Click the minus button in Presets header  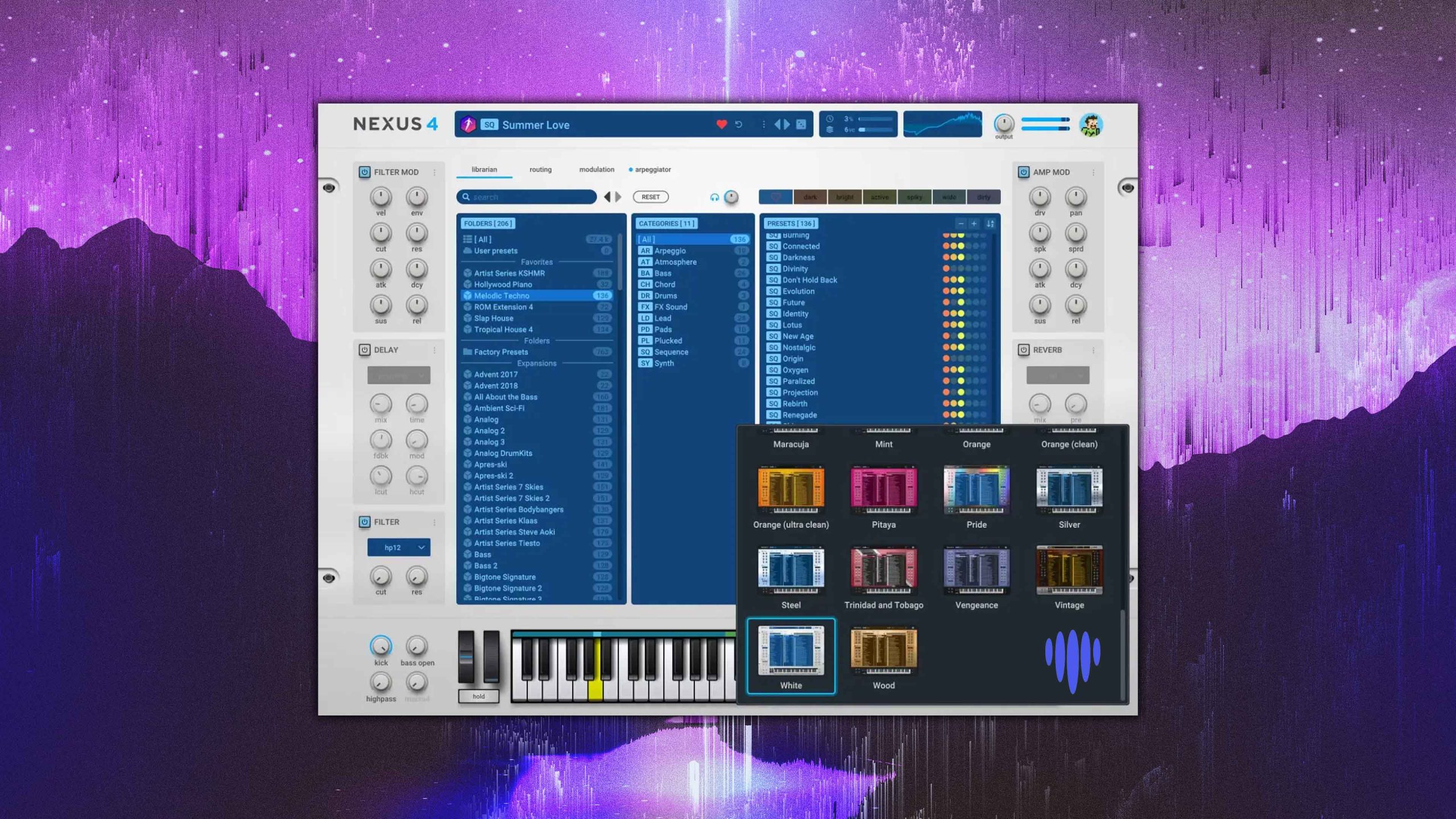tap(961, 224)
